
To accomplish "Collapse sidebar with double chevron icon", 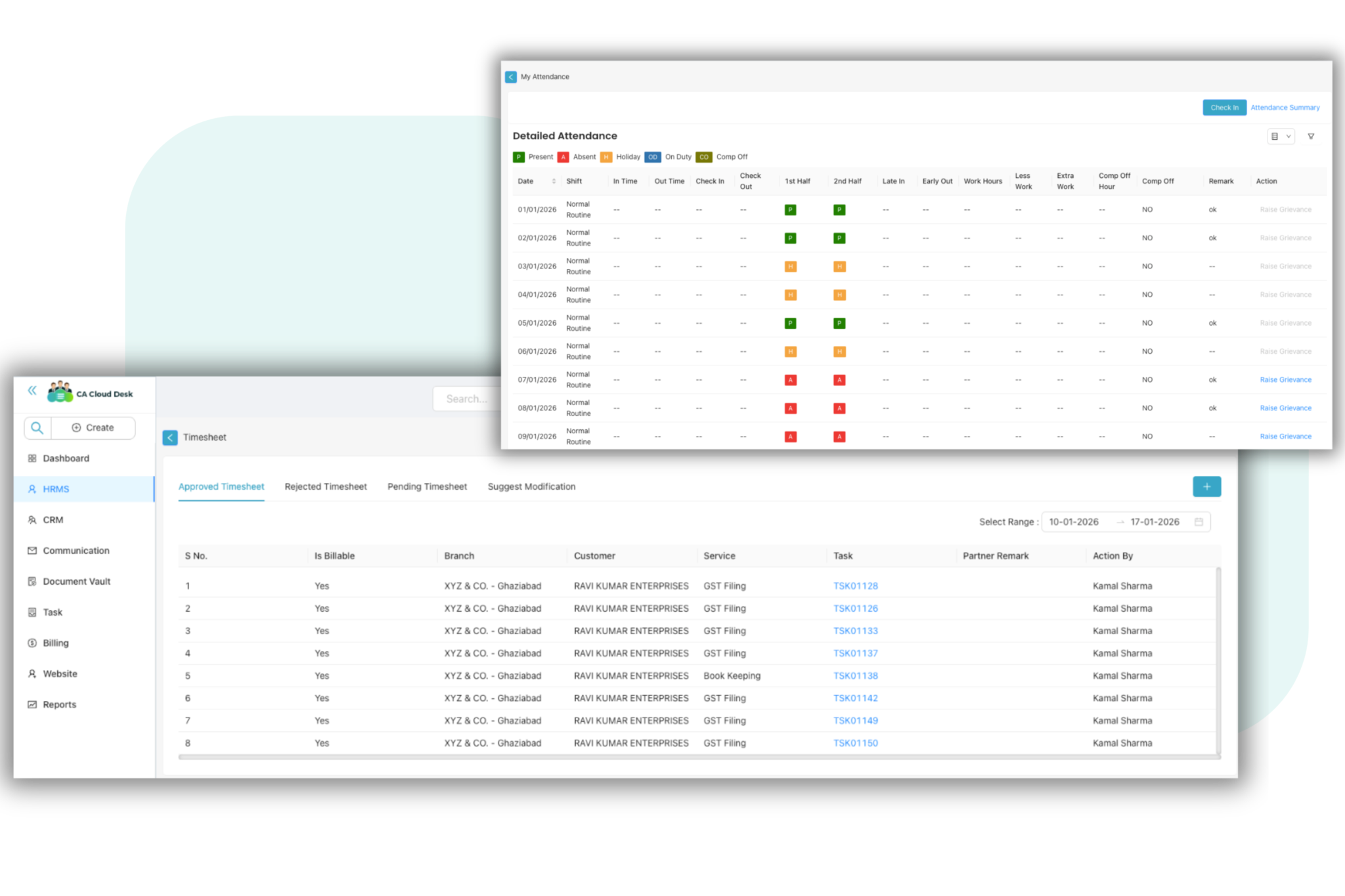I will point(32,391).
